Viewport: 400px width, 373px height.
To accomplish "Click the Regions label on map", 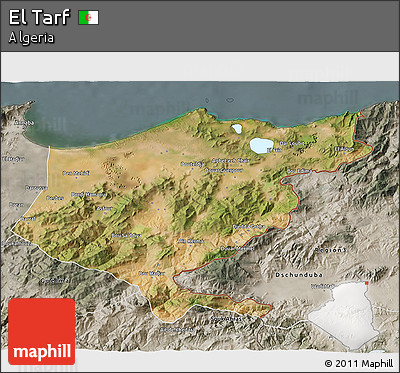I will [x=331, y=250].
